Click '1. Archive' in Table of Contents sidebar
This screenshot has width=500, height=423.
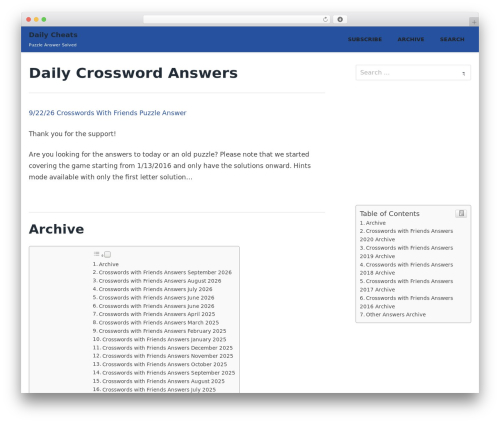373,223
